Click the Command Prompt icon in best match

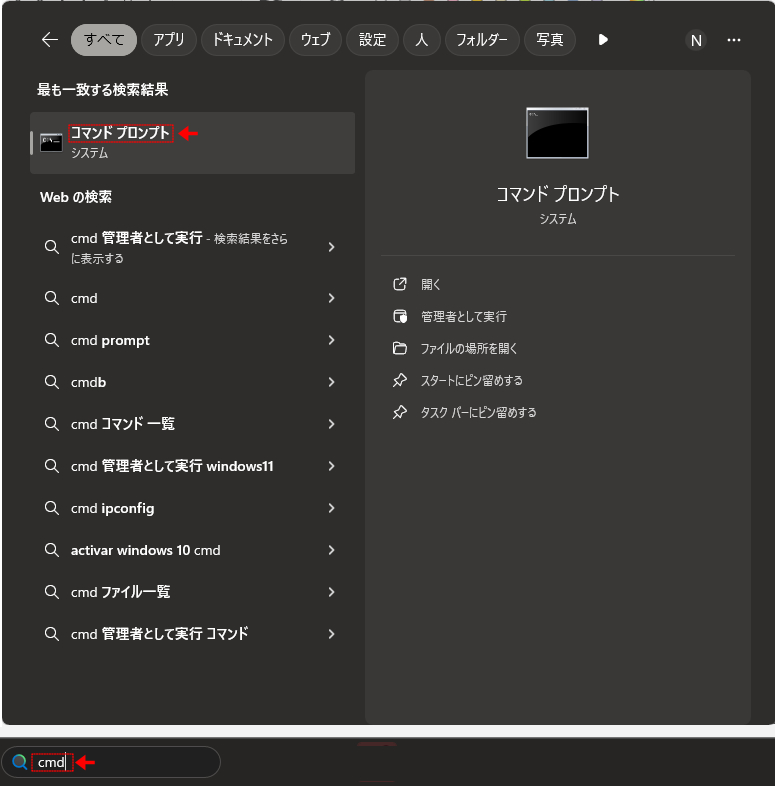[x=51, y=143]
